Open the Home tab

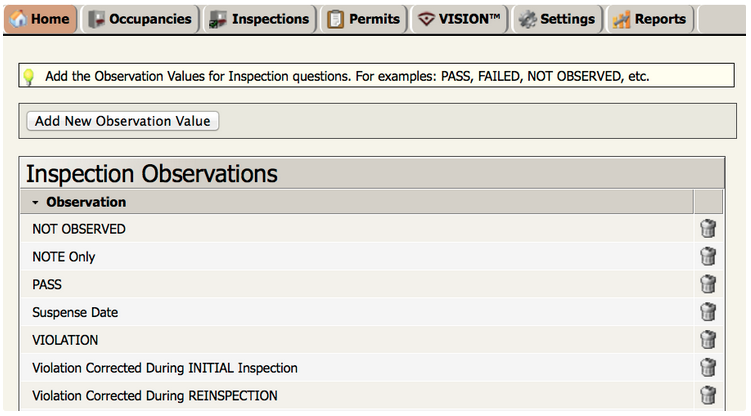tap(40, 19)
